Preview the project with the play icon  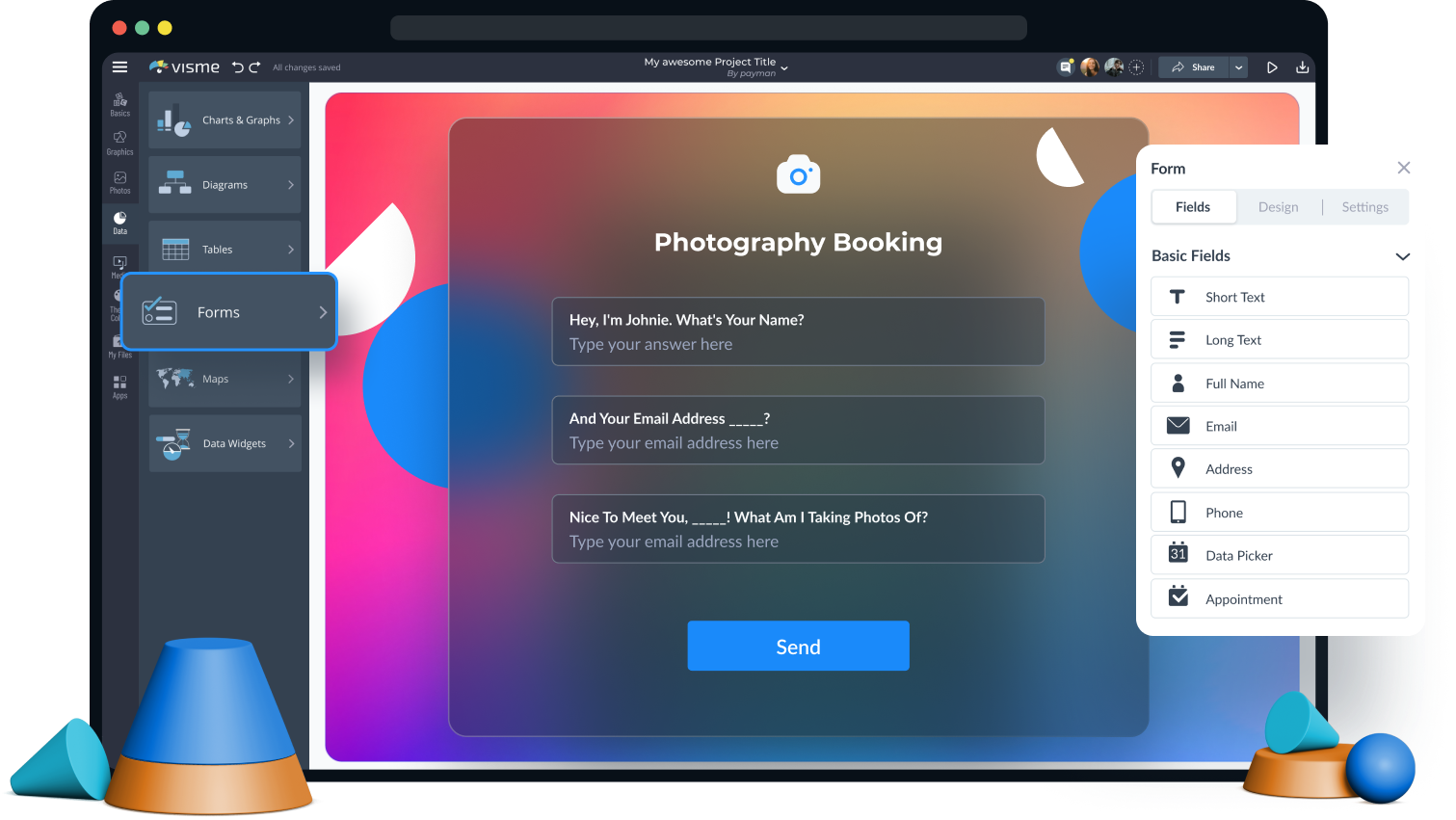click(x=1272, y=66)
